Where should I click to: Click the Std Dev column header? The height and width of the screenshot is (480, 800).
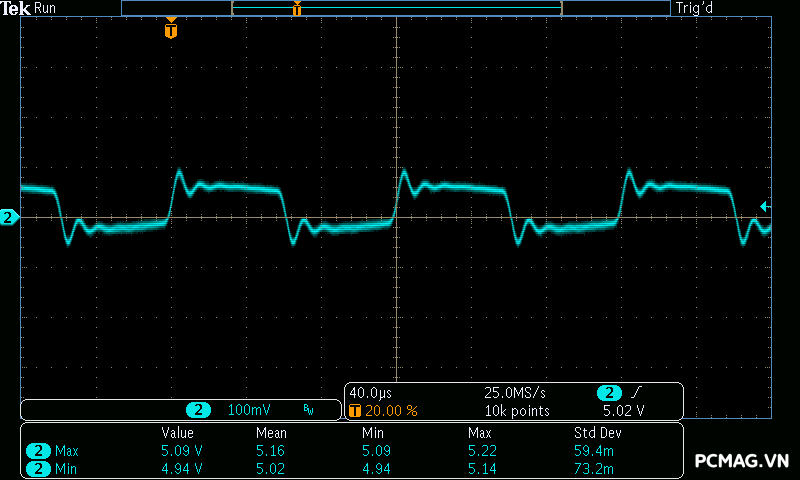coord(598,433)
